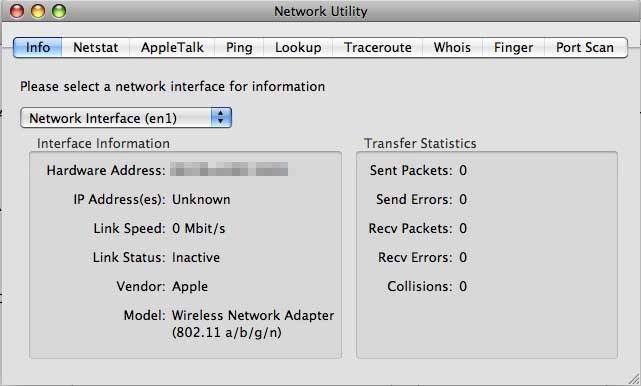The height and width of the screenshot is (386, 641).
Task: Minimize window with the yellow button
Action: 38,11
